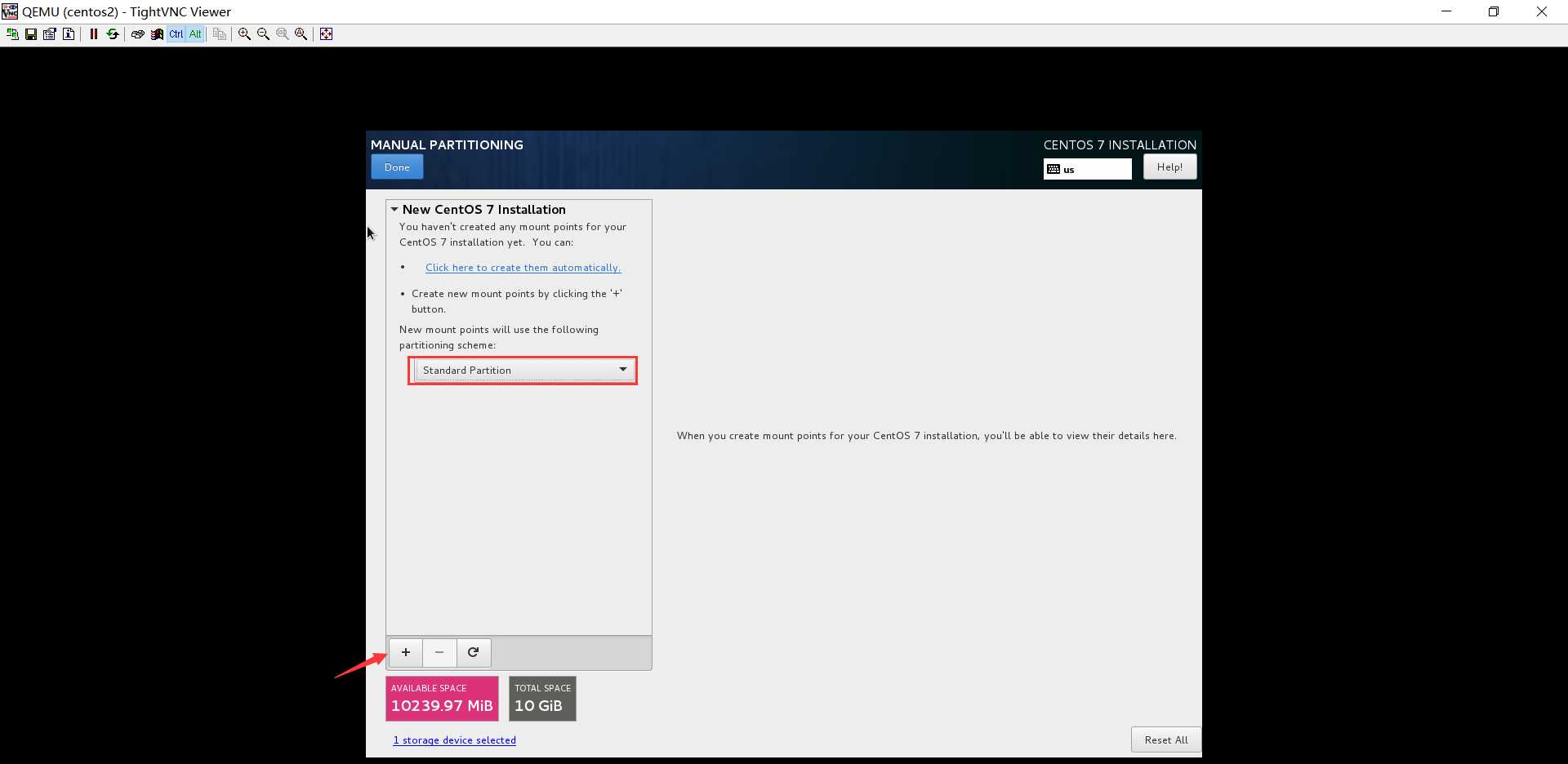
Task: Click the Pause toolbar icon
Action: coord(94,34)
